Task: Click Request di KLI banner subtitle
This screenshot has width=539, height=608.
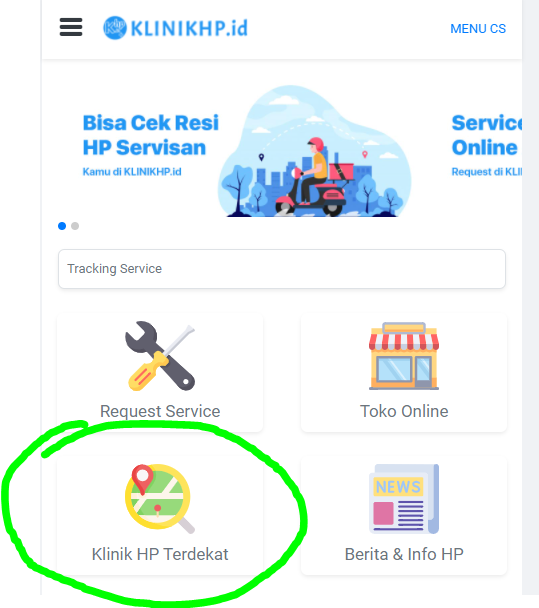Action: (487, 172)
